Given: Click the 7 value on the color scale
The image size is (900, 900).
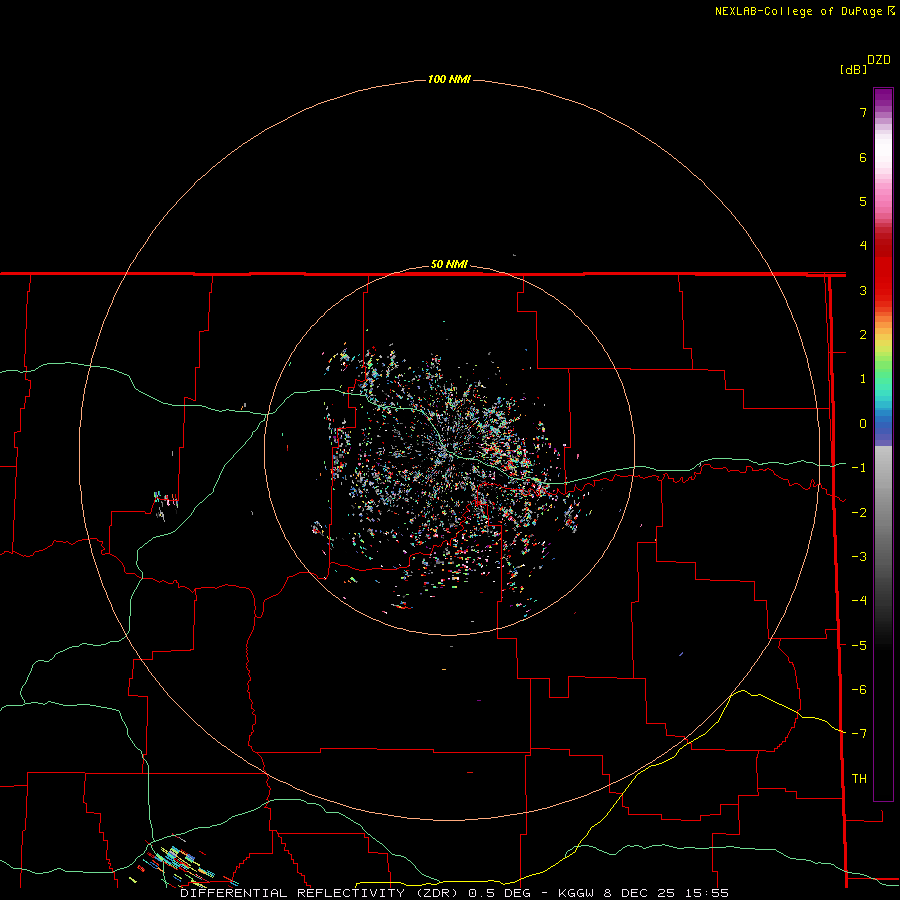Looking at the screenshot, I should pos(863,112).
